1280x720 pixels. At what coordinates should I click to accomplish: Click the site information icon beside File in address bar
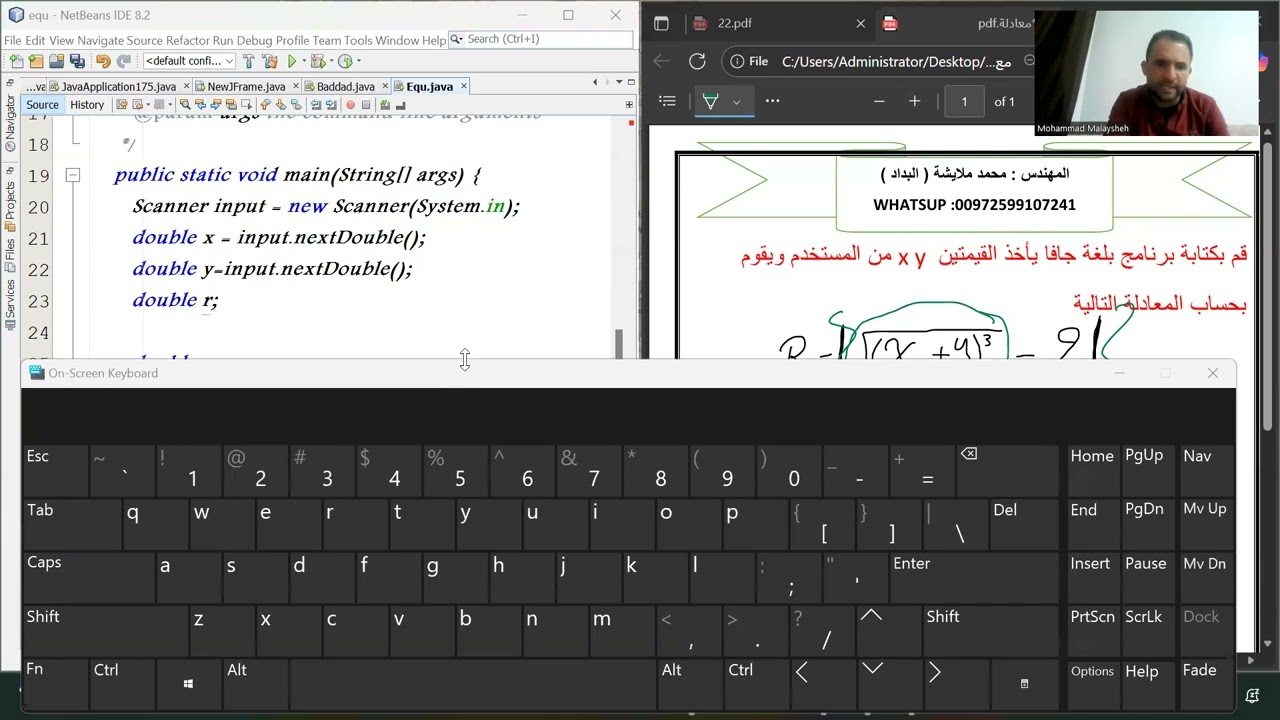tap(737, 61)
